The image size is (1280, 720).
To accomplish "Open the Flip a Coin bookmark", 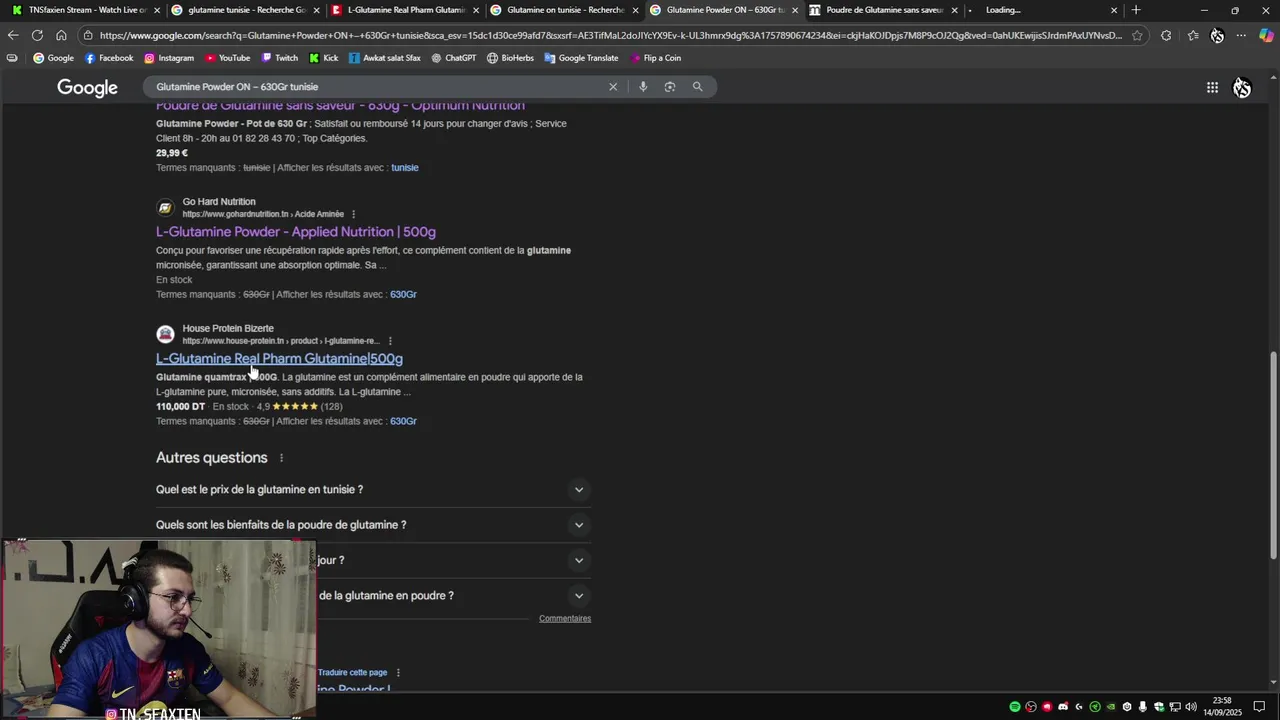I will pos(657,58).
